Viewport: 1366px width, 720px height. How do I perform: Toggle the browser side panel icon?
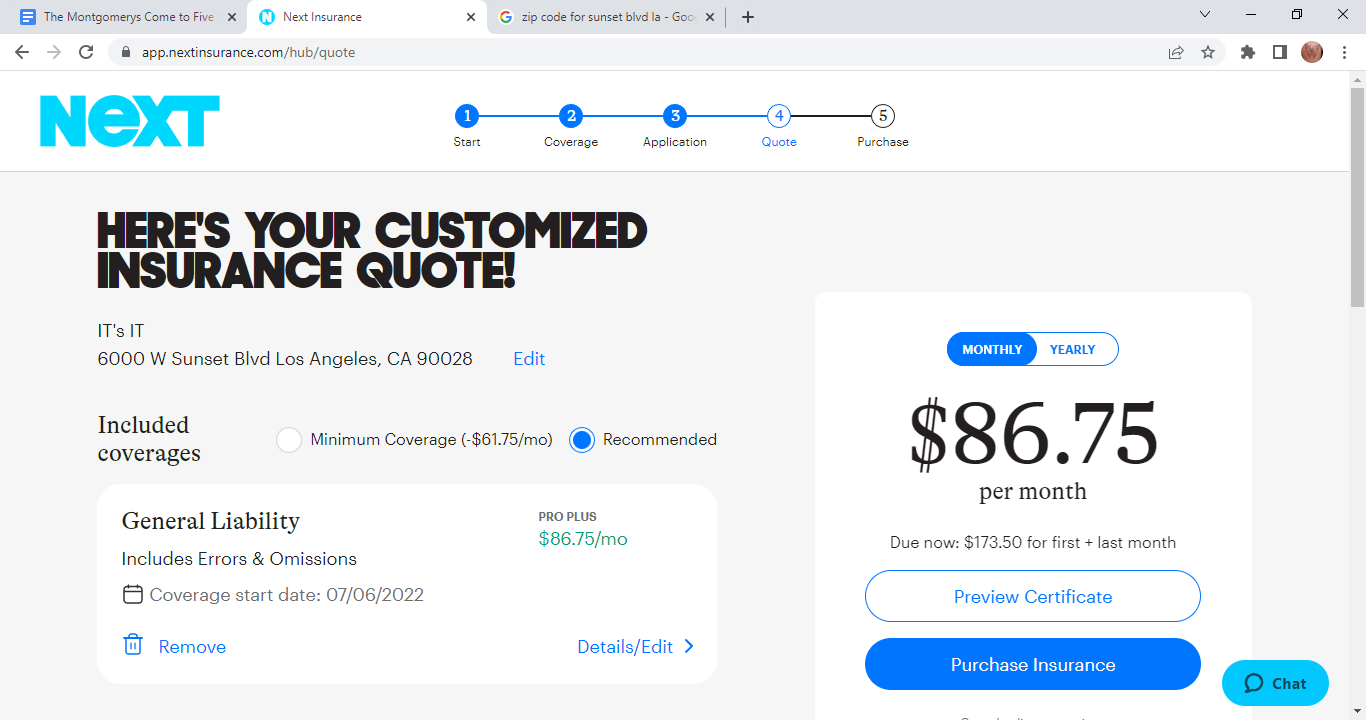tap(1280, 52)
